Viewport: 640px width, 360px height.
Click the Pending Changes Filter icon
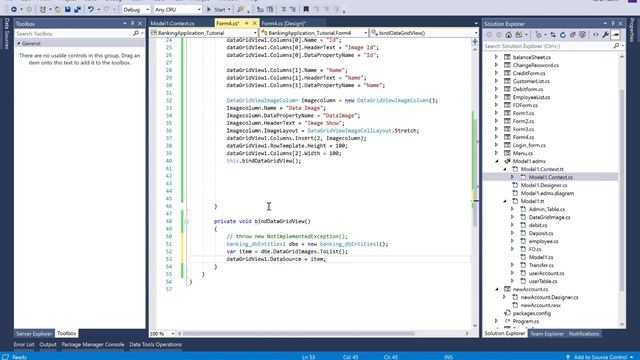(x=538, y=35)
